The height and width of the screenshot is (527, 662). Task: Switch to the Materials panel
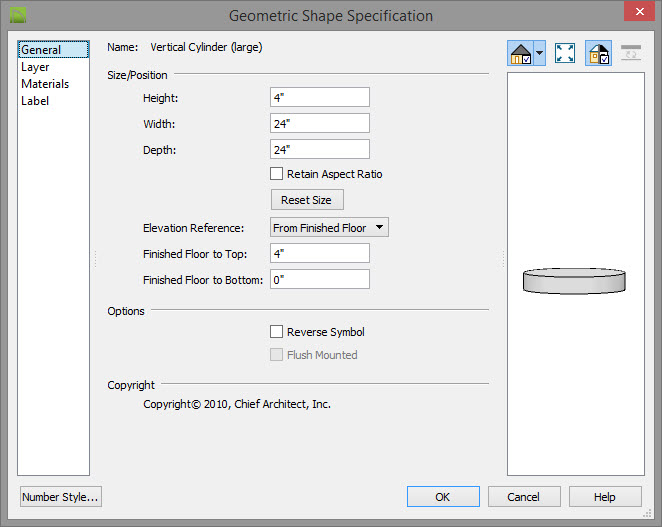(x=45, y=84)
